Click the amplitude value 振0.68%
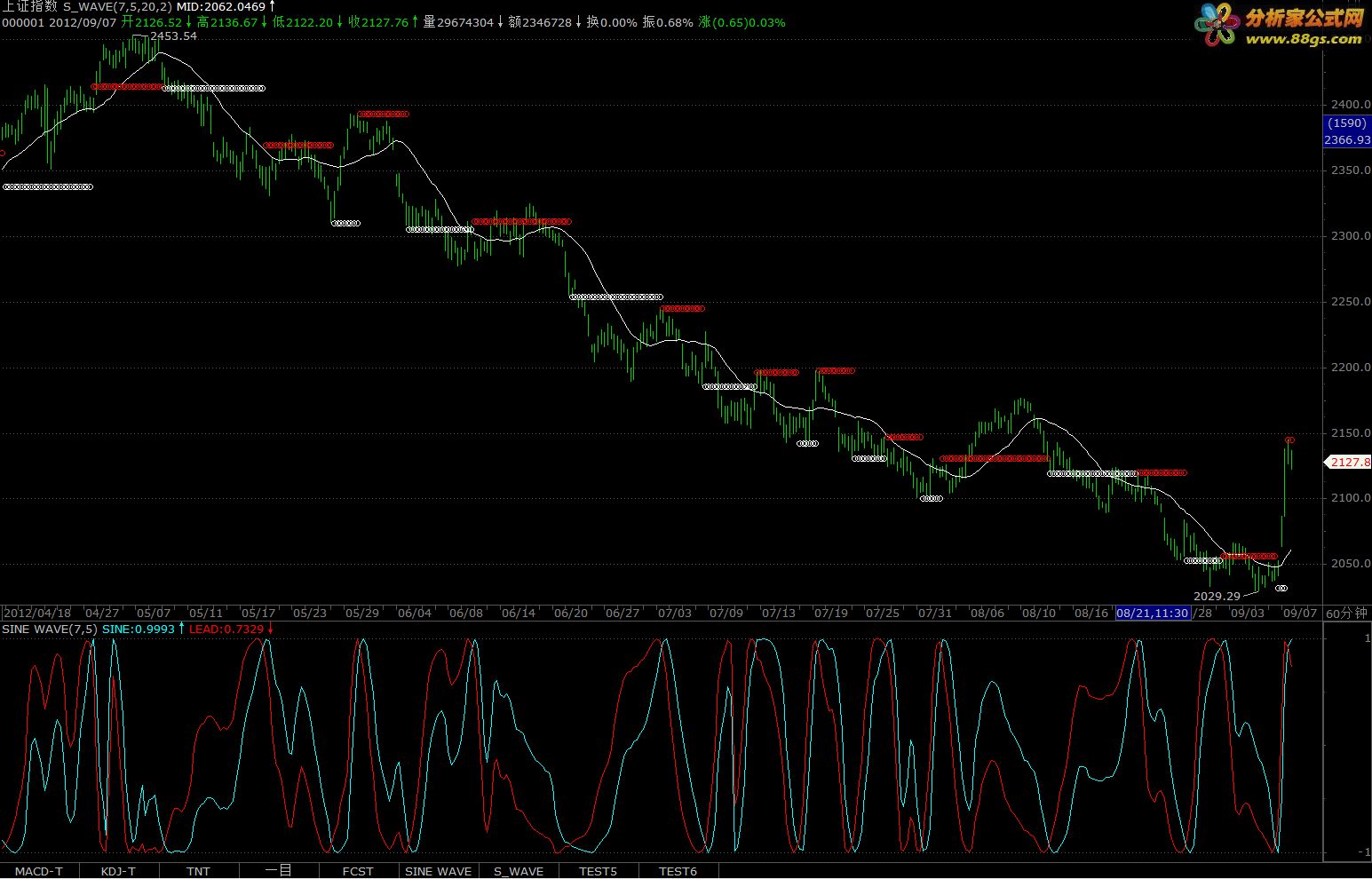The height and width of the screenshot is (879, 1372). pyautogui.click(x=668, y=22)
